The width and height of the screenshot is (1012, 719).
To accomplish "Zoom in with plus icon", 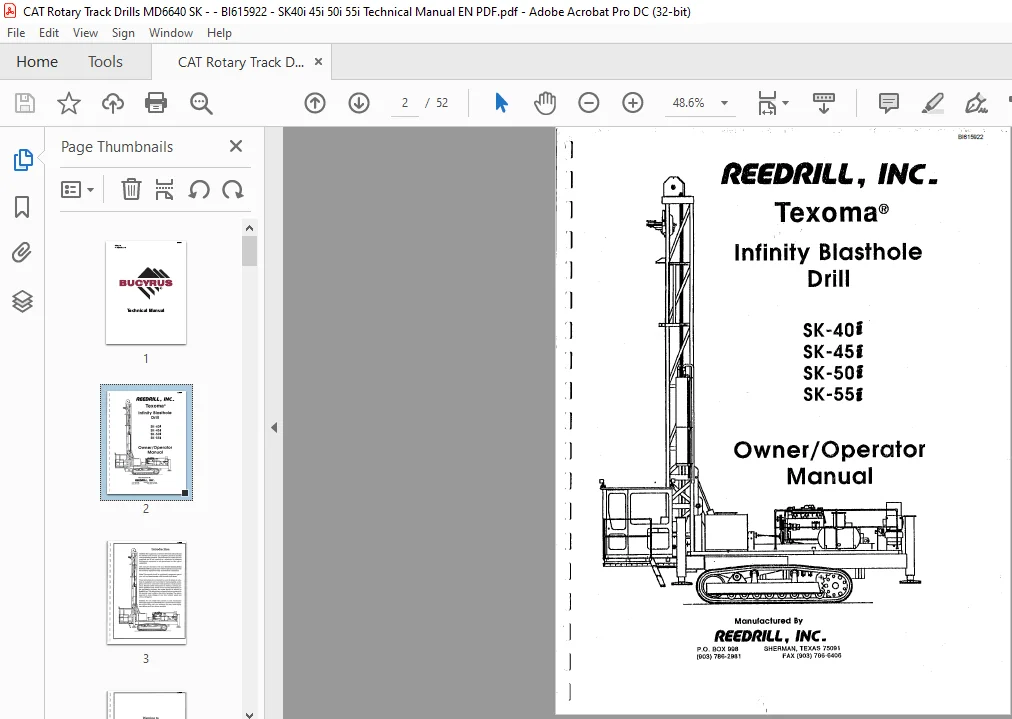I will coord(632,103).
